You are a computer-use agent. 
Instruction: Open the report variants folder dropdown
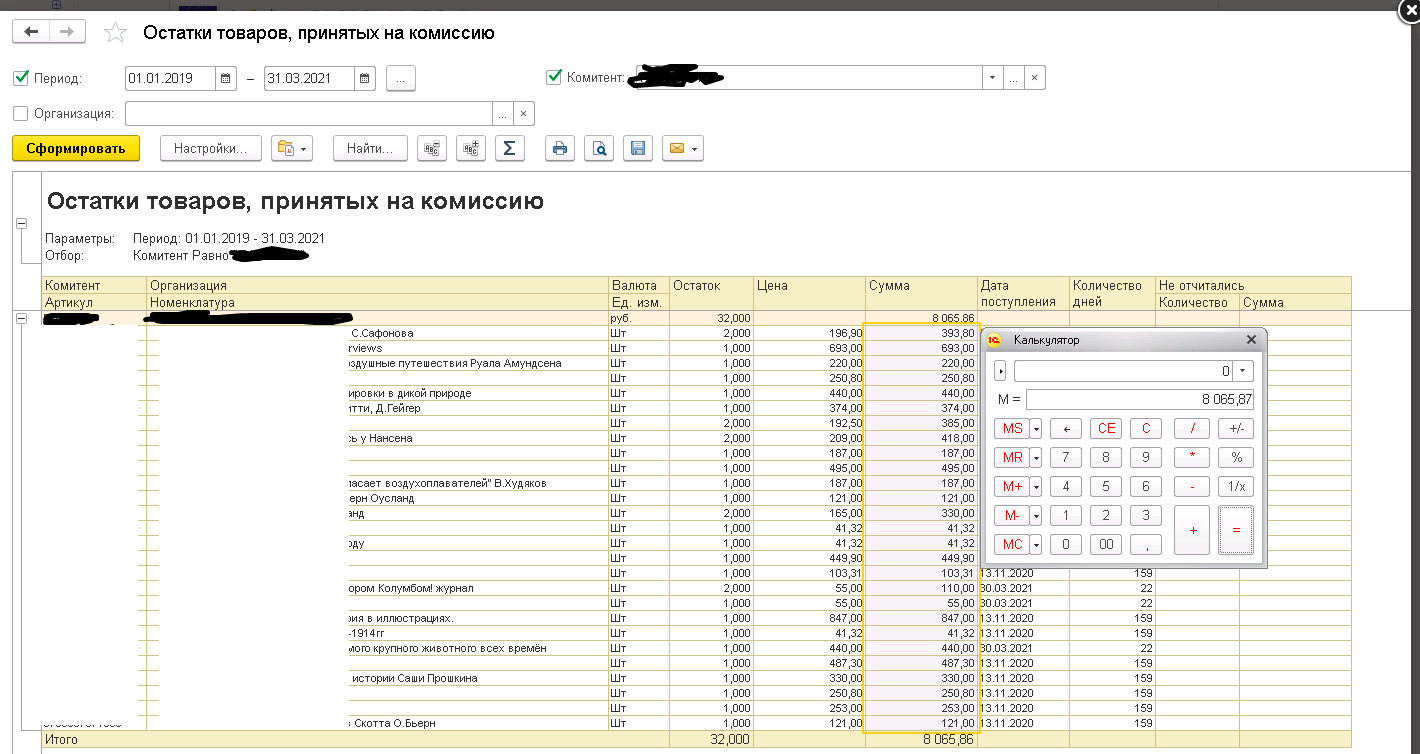[292, 149]
